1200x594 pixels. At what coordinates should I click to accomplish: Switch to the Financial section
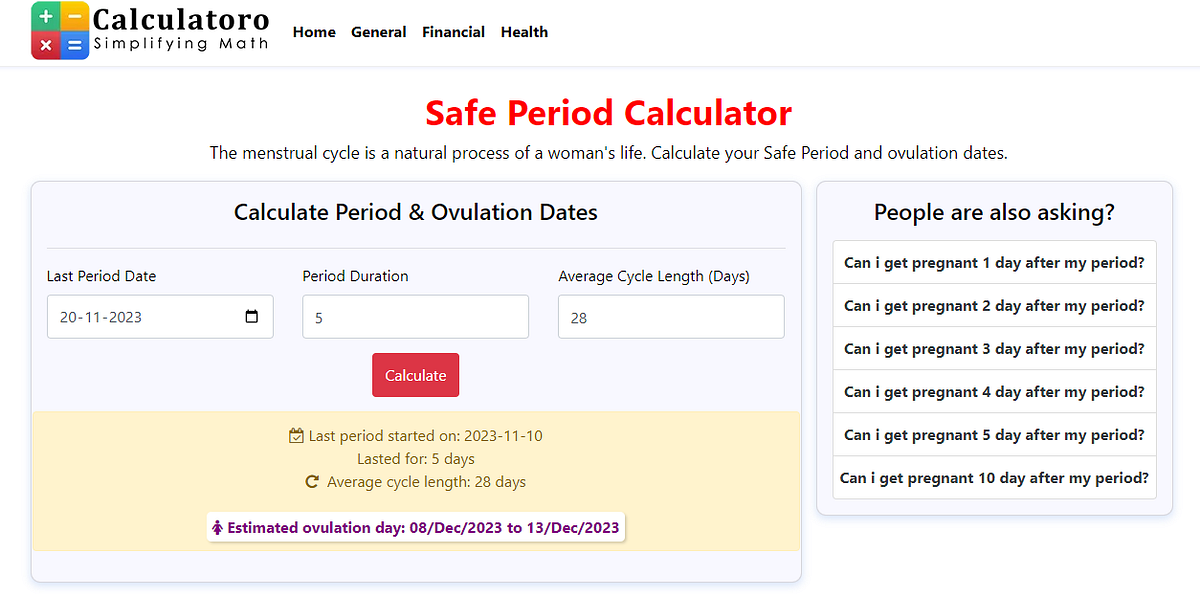[x=453, y=32]
